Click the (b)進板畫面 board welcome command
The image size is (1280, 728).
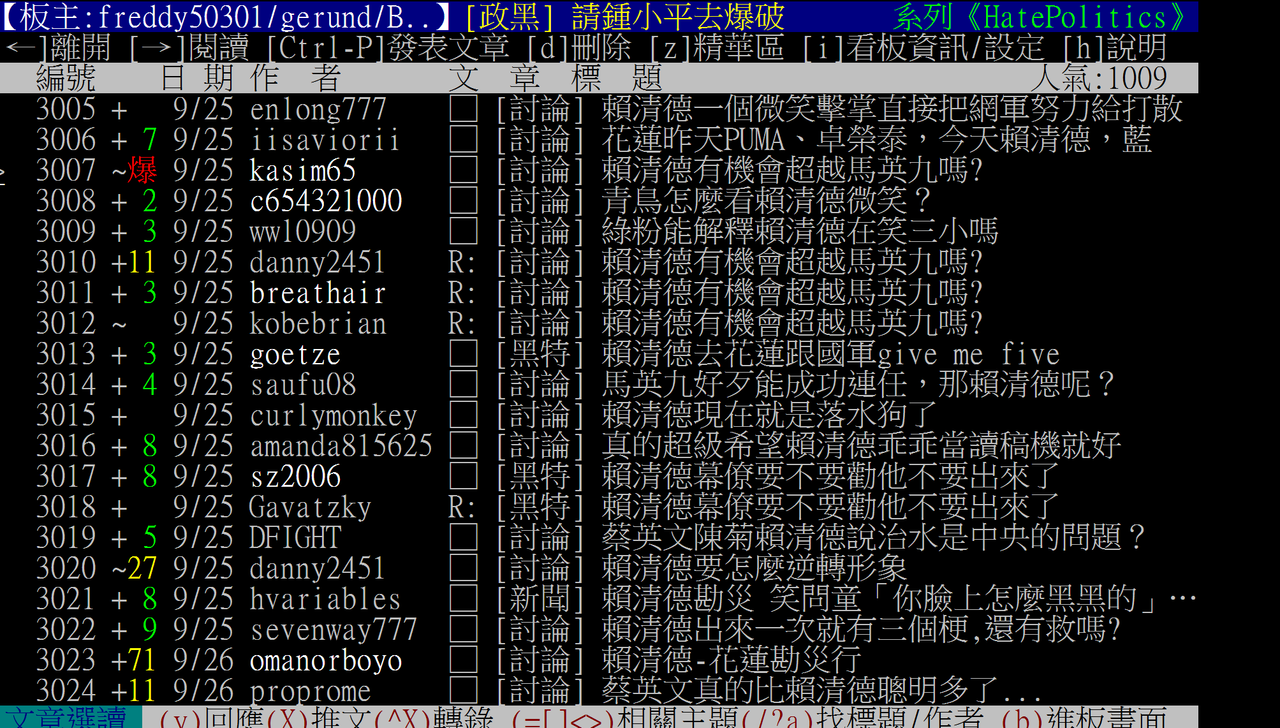(1083, 718)
